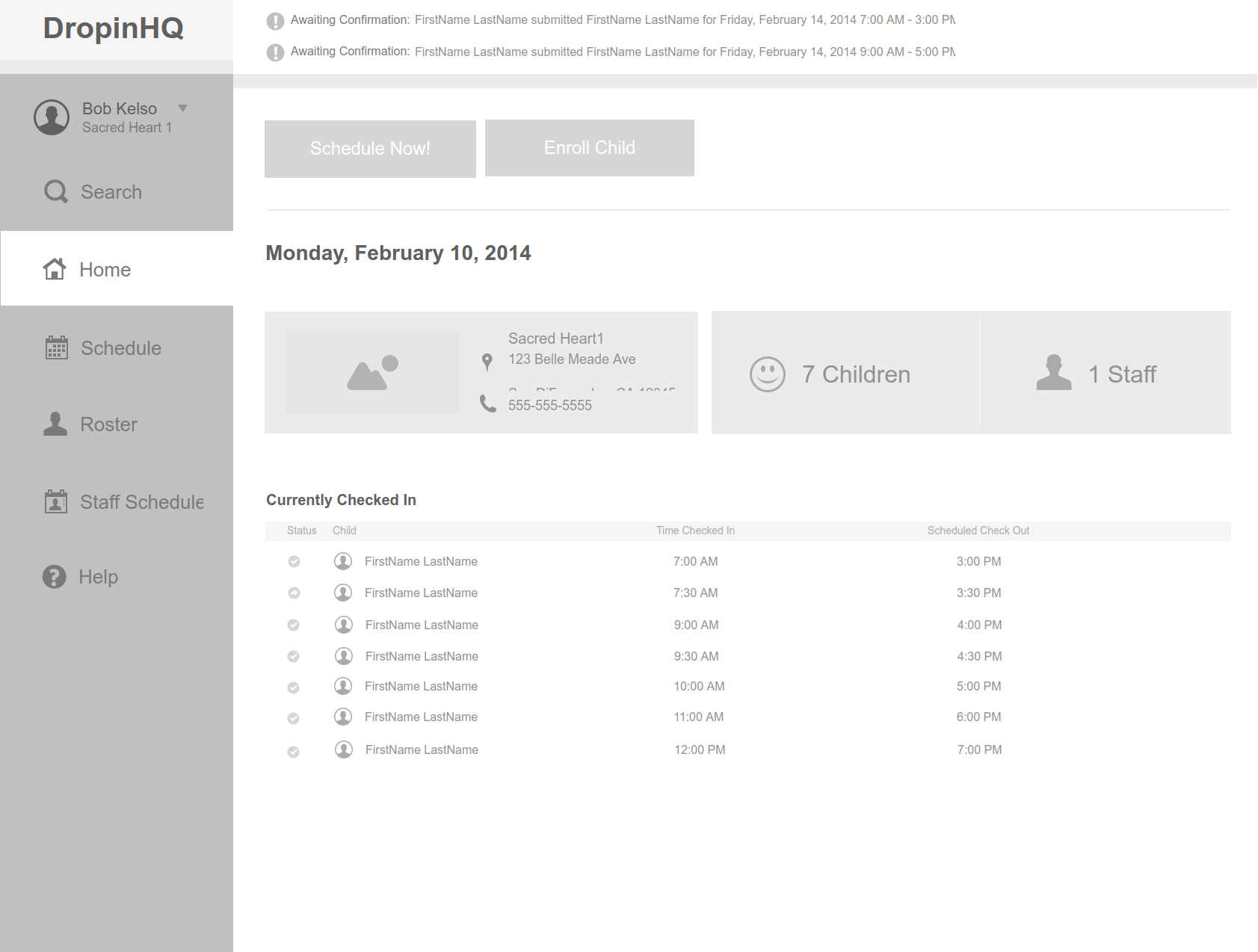Click the Scheduled Check Out column header
Screen dimensions: 1258x952
(x=978, y=531)
